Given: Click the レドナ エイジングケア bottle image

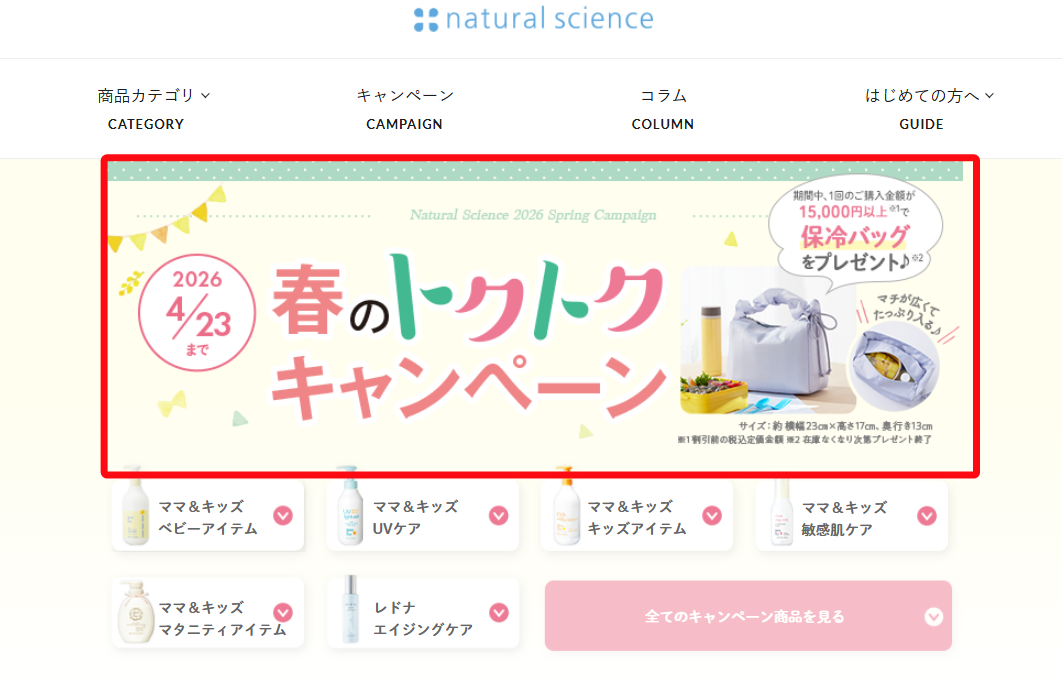Looking at the screenshot, I should pos(349,612).
